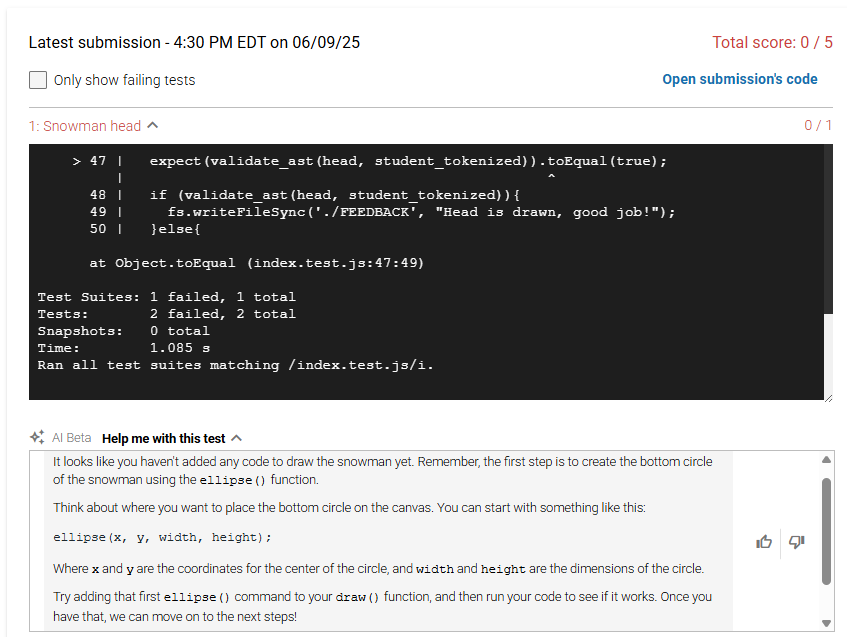Screen dimensions: 847x637
Task: Click the Latest submission timestamp heading
Action: click(194, 42)
